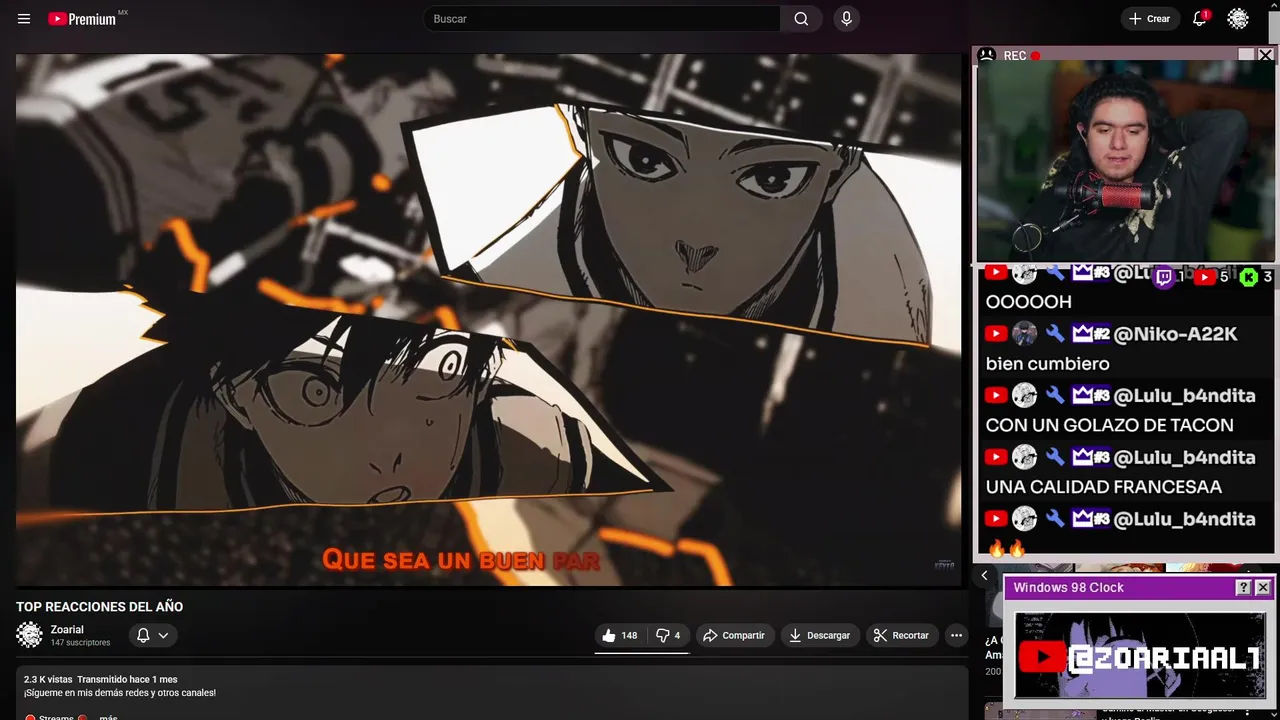Open the YouTube hamburger guide menu
This screenshot has width=1280, height=720.
click(x=24, y=19)
